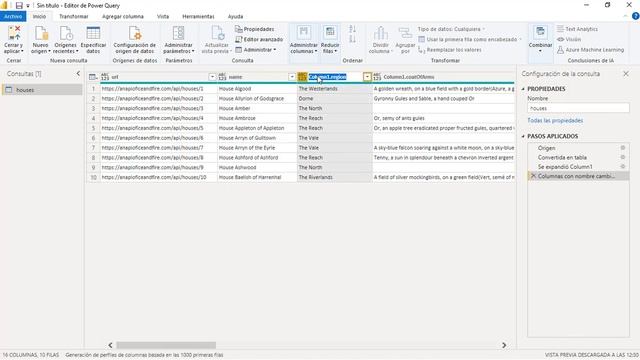
Task: Sort descending with the lower sort icon
Action: [353, 39]
